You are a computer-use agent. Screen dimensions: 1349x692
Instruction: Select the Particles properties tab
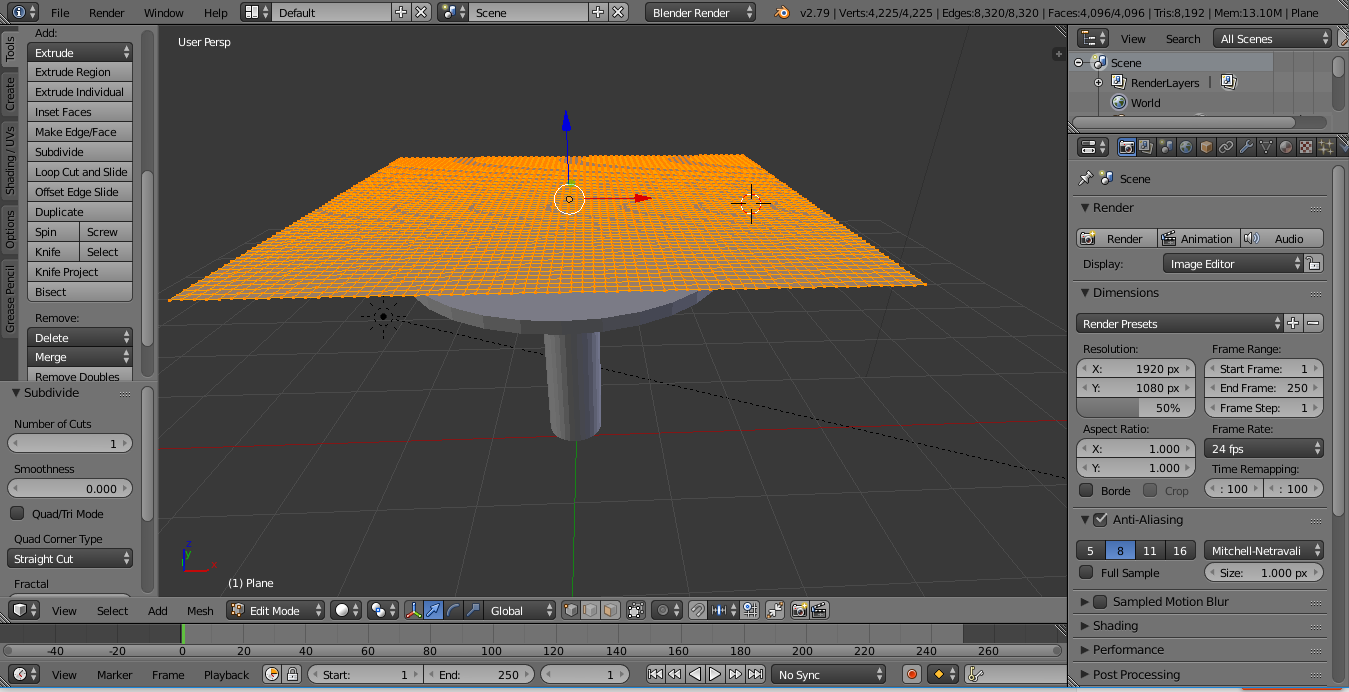(1326, 147)
